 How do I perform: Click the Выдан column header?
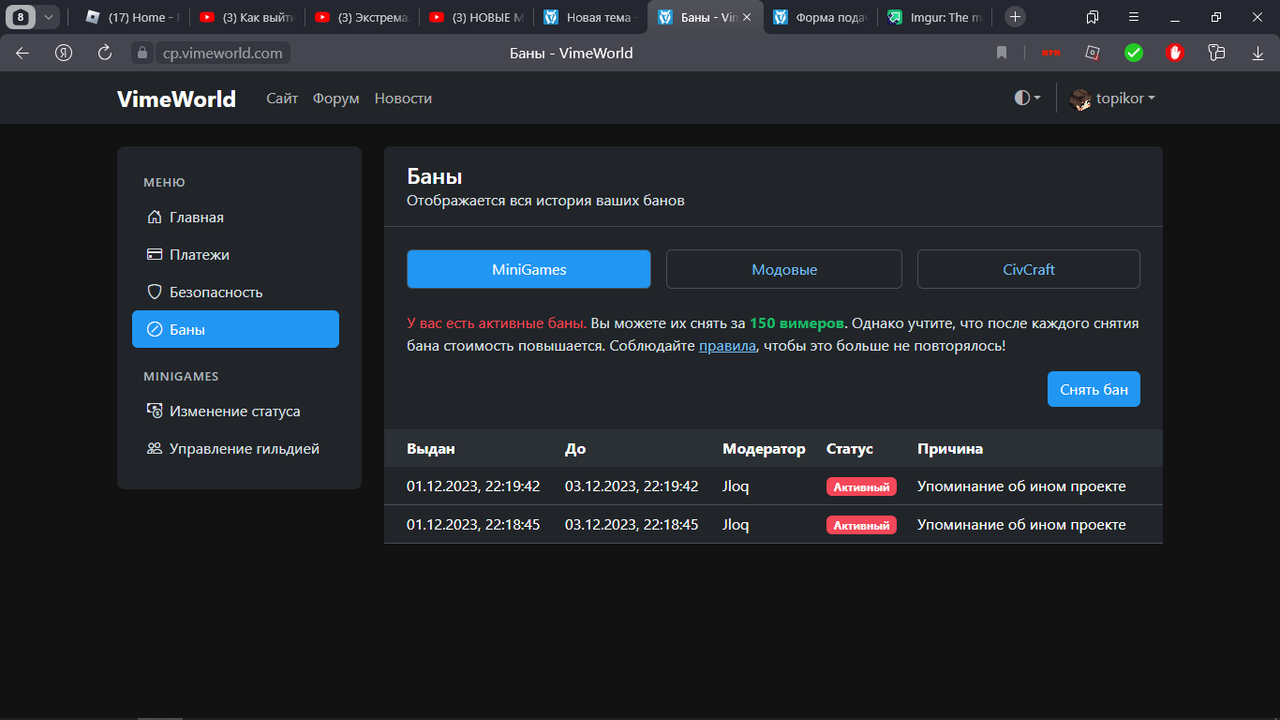431,449
